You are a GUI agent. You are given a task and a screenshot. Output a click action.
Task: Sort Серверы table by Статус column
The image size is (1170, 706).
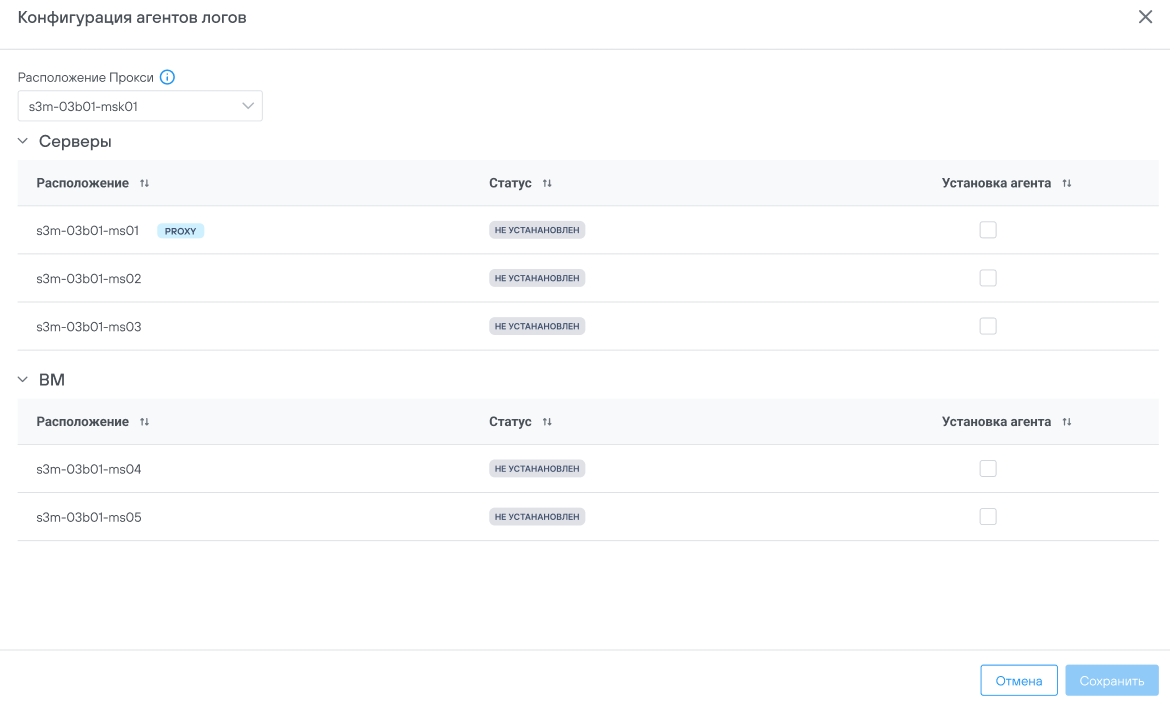click(547, 184)
